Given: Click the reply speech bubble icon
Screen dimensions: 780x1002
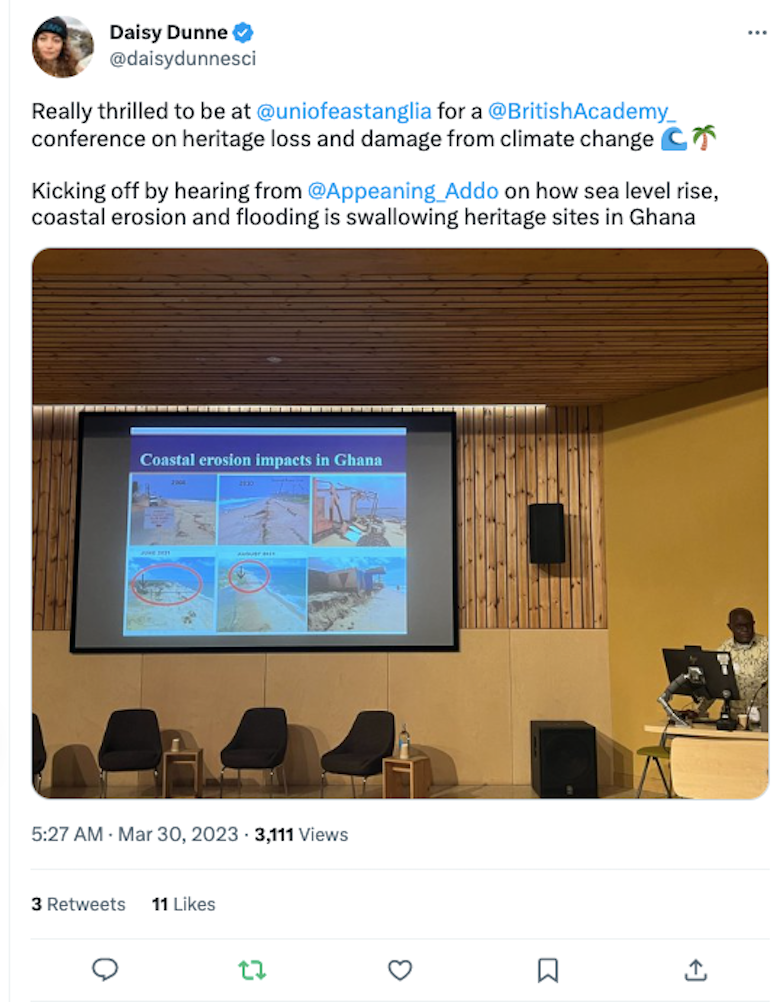Looking at the screenshot, I should 105,970.
